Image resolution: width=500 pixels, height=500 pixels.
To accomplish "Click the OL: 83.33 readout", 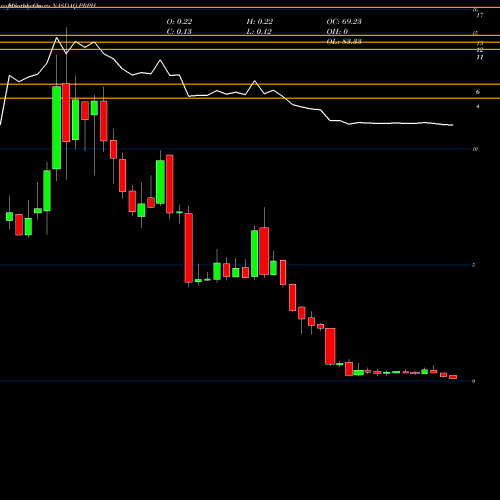I will (x=344, y=41).
